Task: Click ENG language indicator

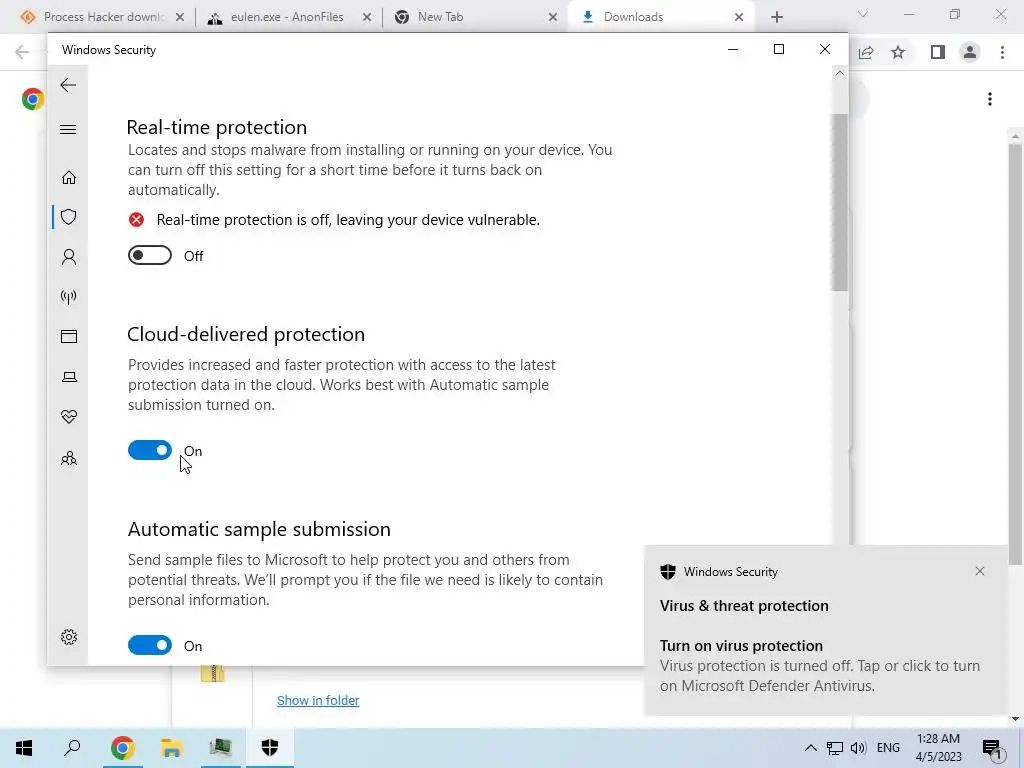Action: coord(888,748)
